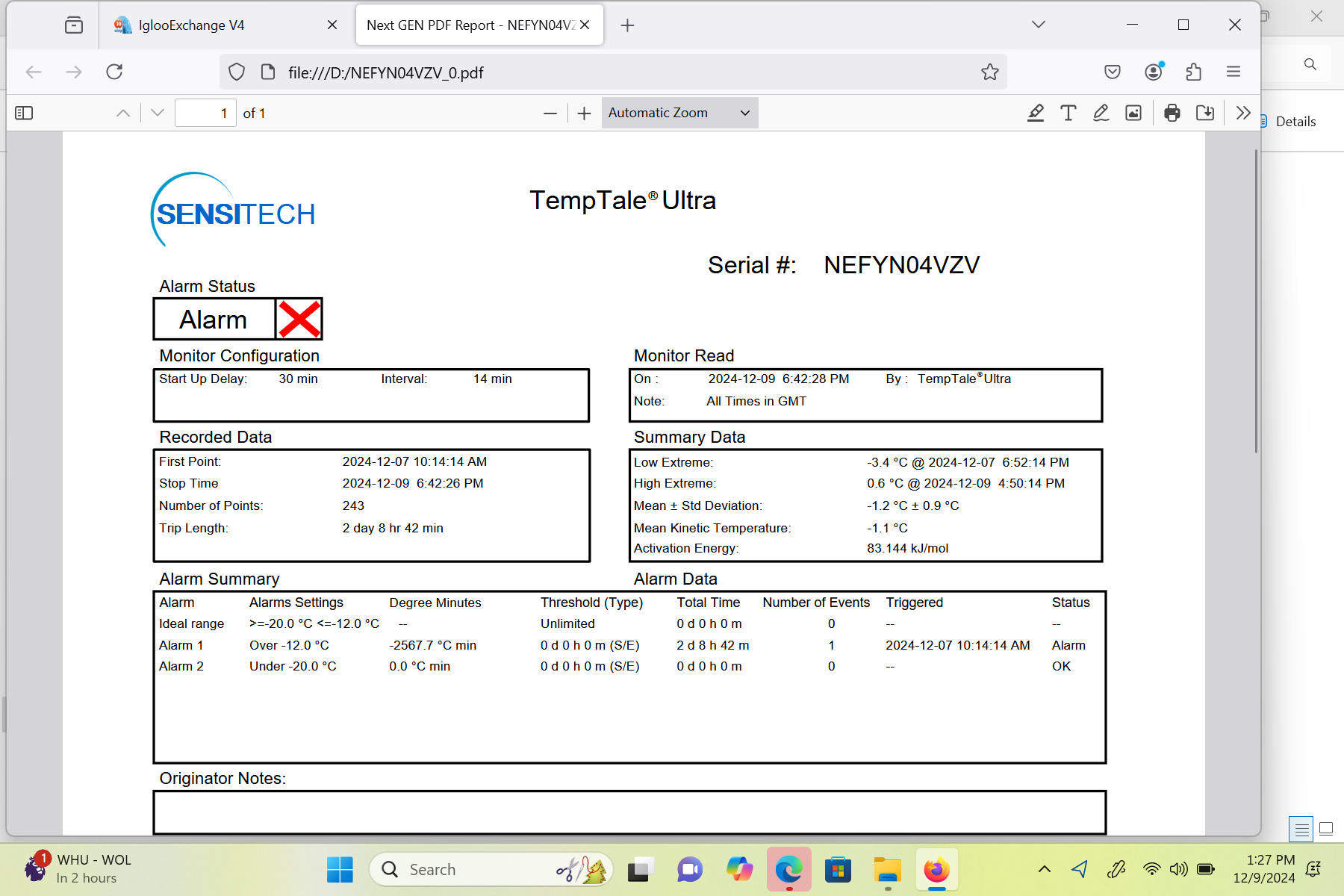Click the file page info icon
The height and width of the screenshot is (896, 1344).
[268, 72]
